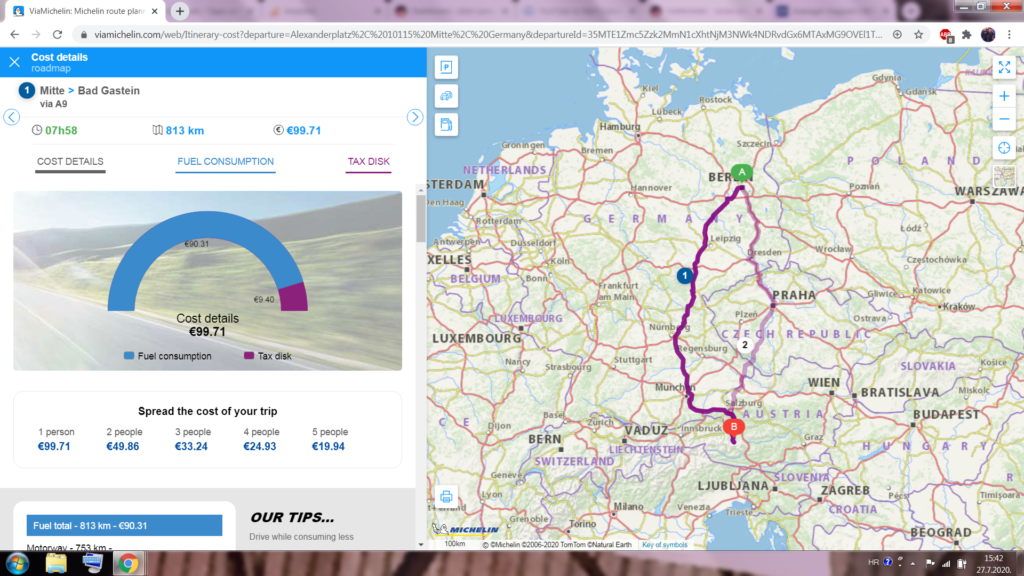Open the Tax Disk tab
The height and width of the screenshot is (576, 1024).
click(x=368, y=162)
